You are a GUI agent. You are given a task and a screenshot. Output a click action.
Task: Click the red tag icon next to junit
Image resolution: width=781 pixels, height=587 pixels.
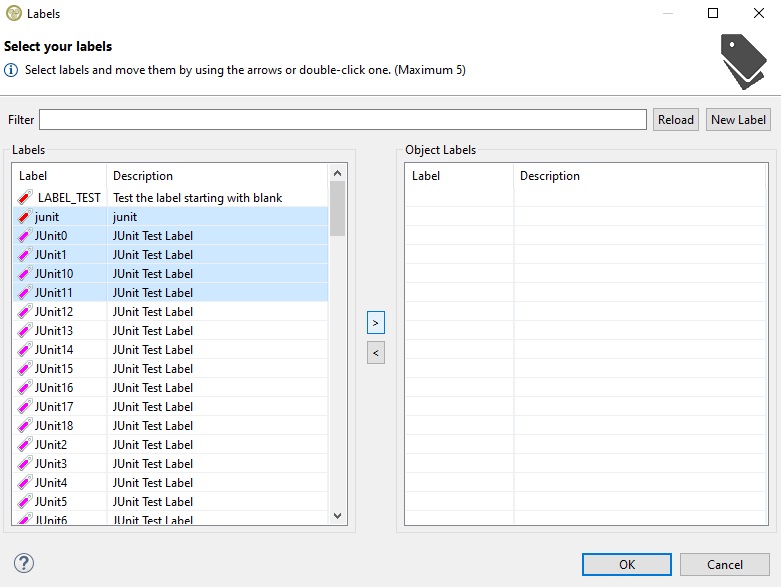click(x=25, y=217)
